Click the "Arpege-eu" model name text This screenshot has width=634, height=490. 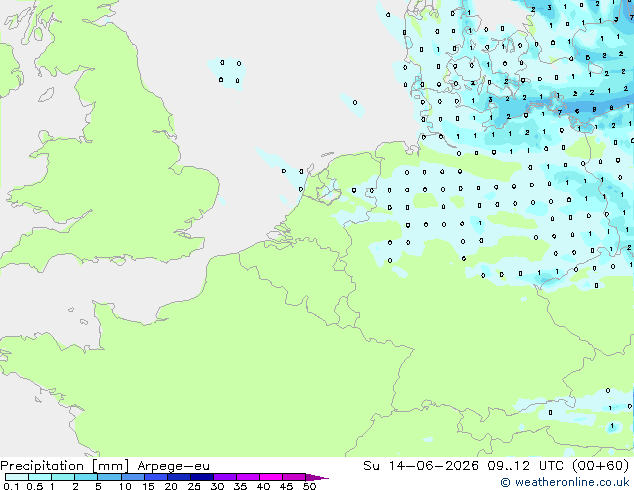coord(173,466)
